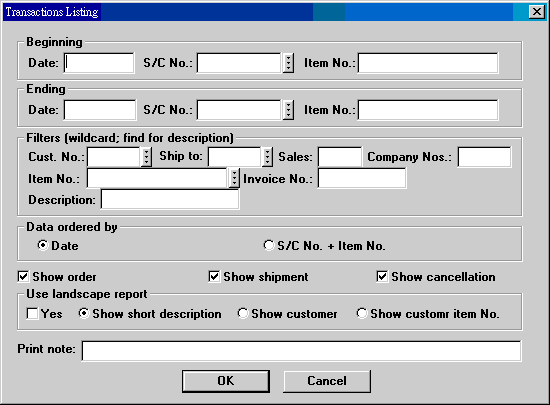This screenshot has height=405, width=550.
Task: Focus the Invoice No. field
Action: [362, 178]
